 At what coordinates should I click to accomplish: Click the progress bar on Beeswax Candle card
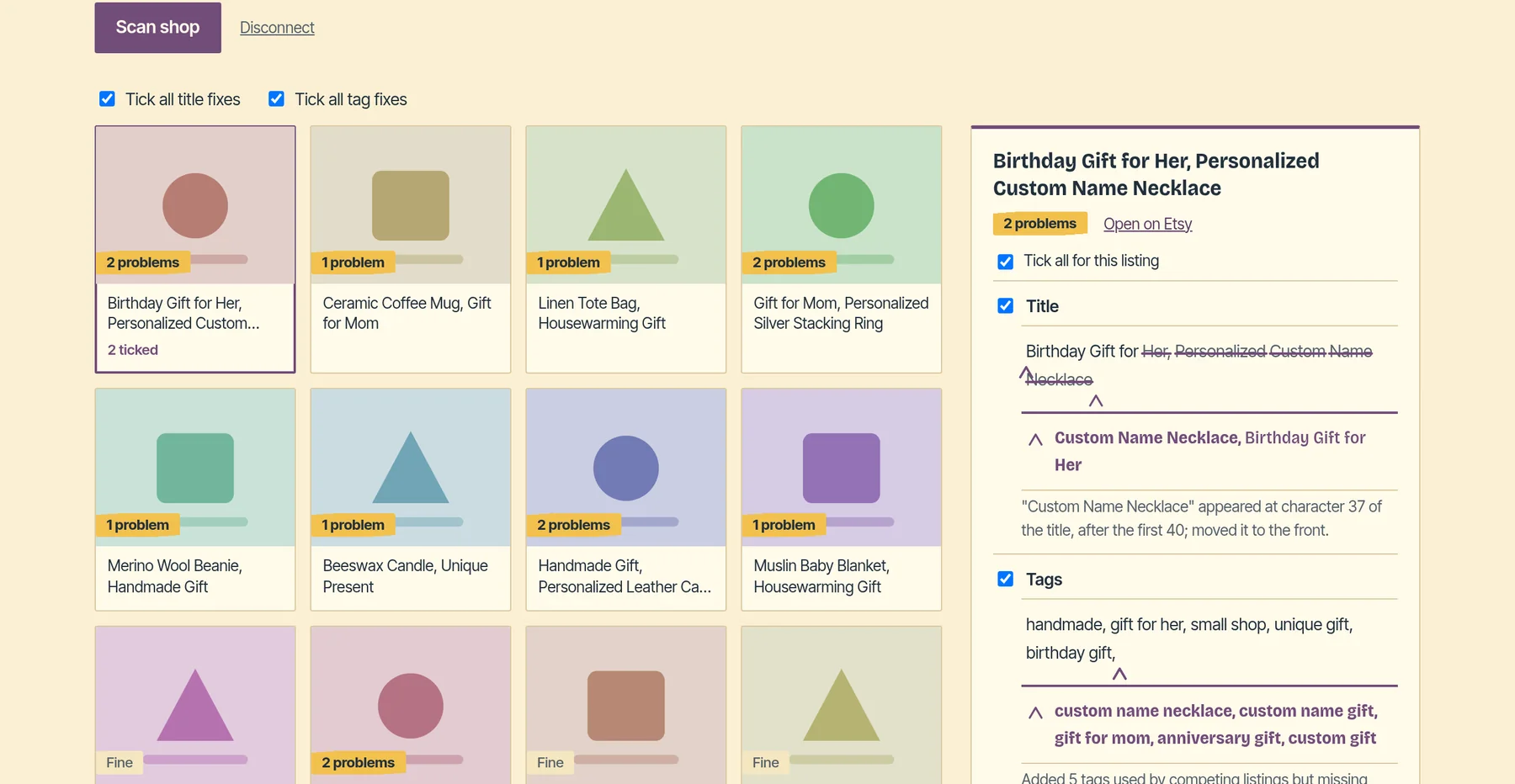tap(429, 522)
